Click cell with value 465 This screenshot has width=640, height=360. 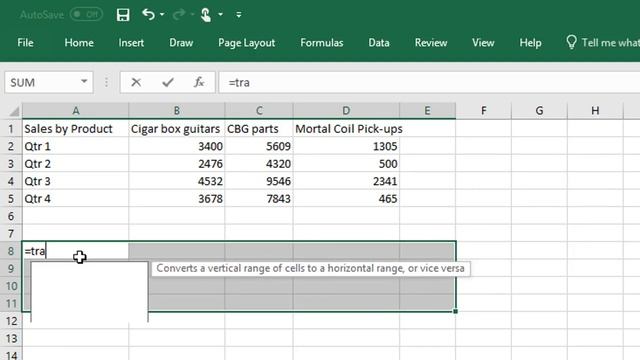click(346, 199)
